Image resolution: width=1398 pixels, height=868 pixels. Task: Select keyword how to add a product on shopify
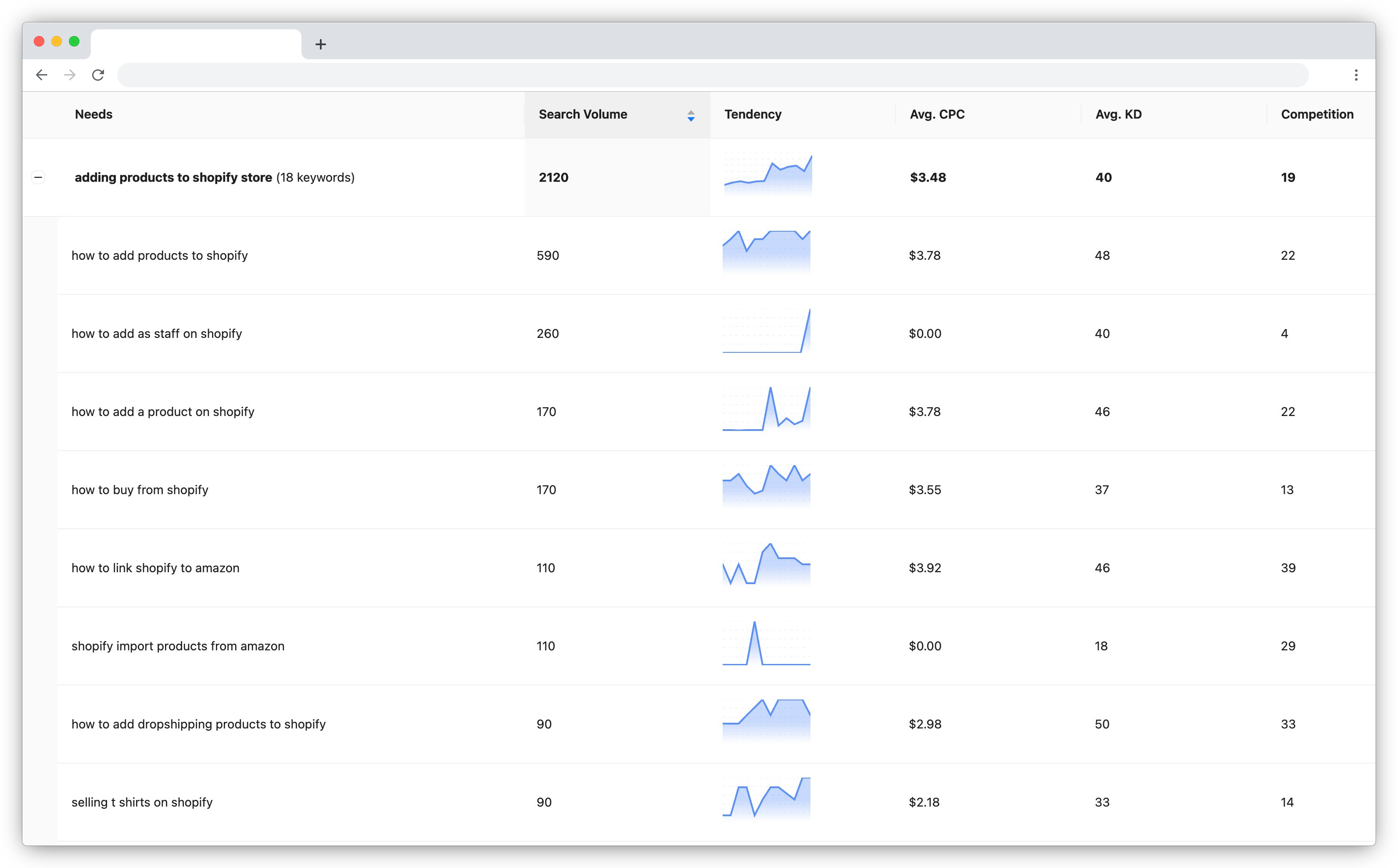click(x=163, y=412)
